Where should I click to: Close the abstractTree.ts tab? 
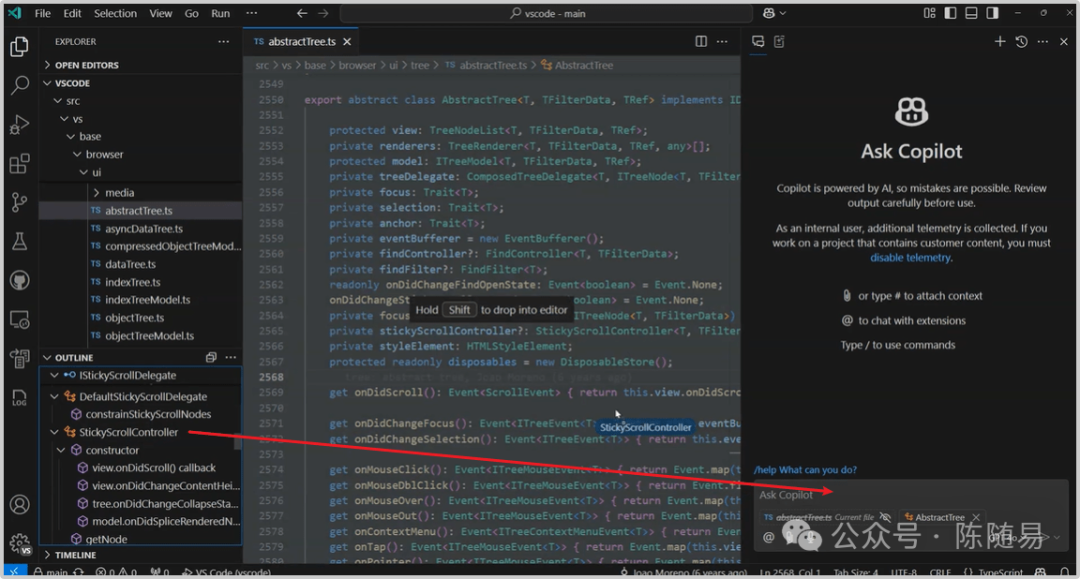point(347,41)
